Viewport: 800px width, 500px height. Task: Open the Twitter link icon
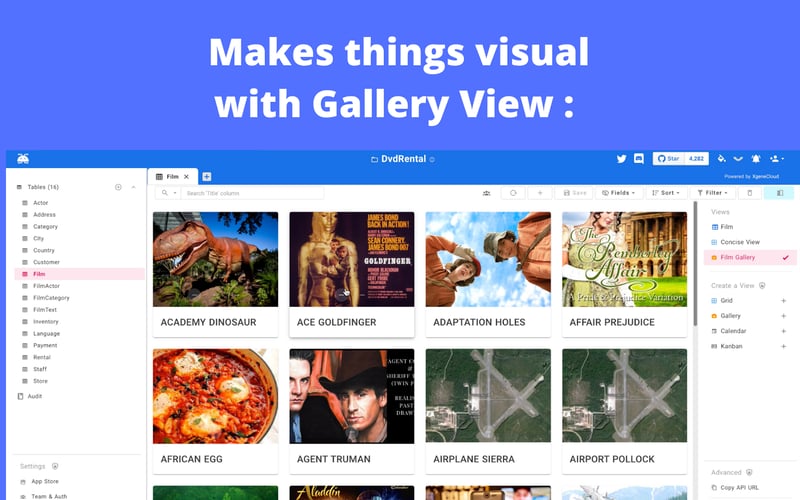pos(621,159)
